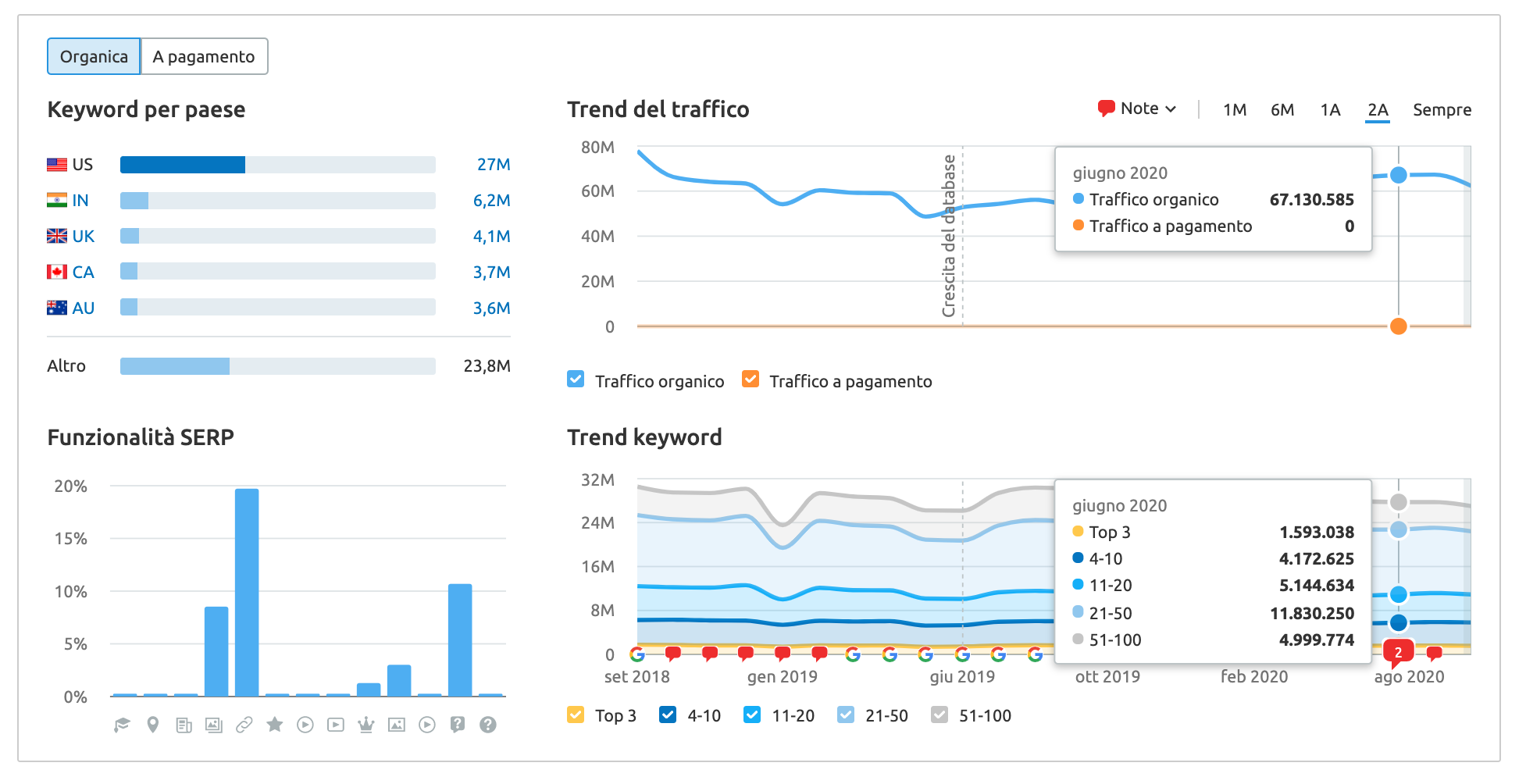Open the Note dropdown menu
This screenshot has height=784, width=1526.
coord(1138,109)
